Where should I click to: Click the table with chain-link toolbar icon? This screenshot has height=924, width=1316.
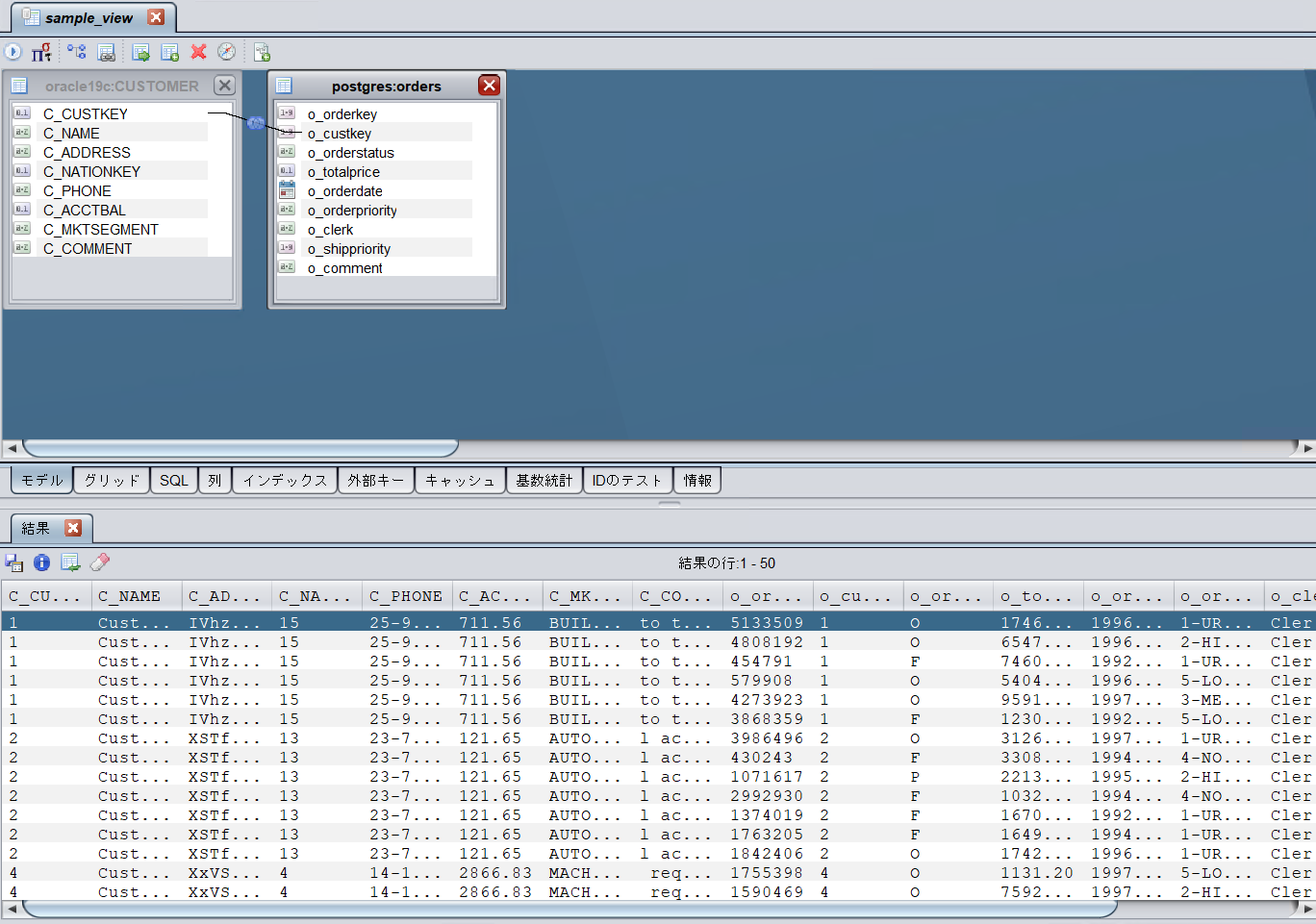pos(107,52)
